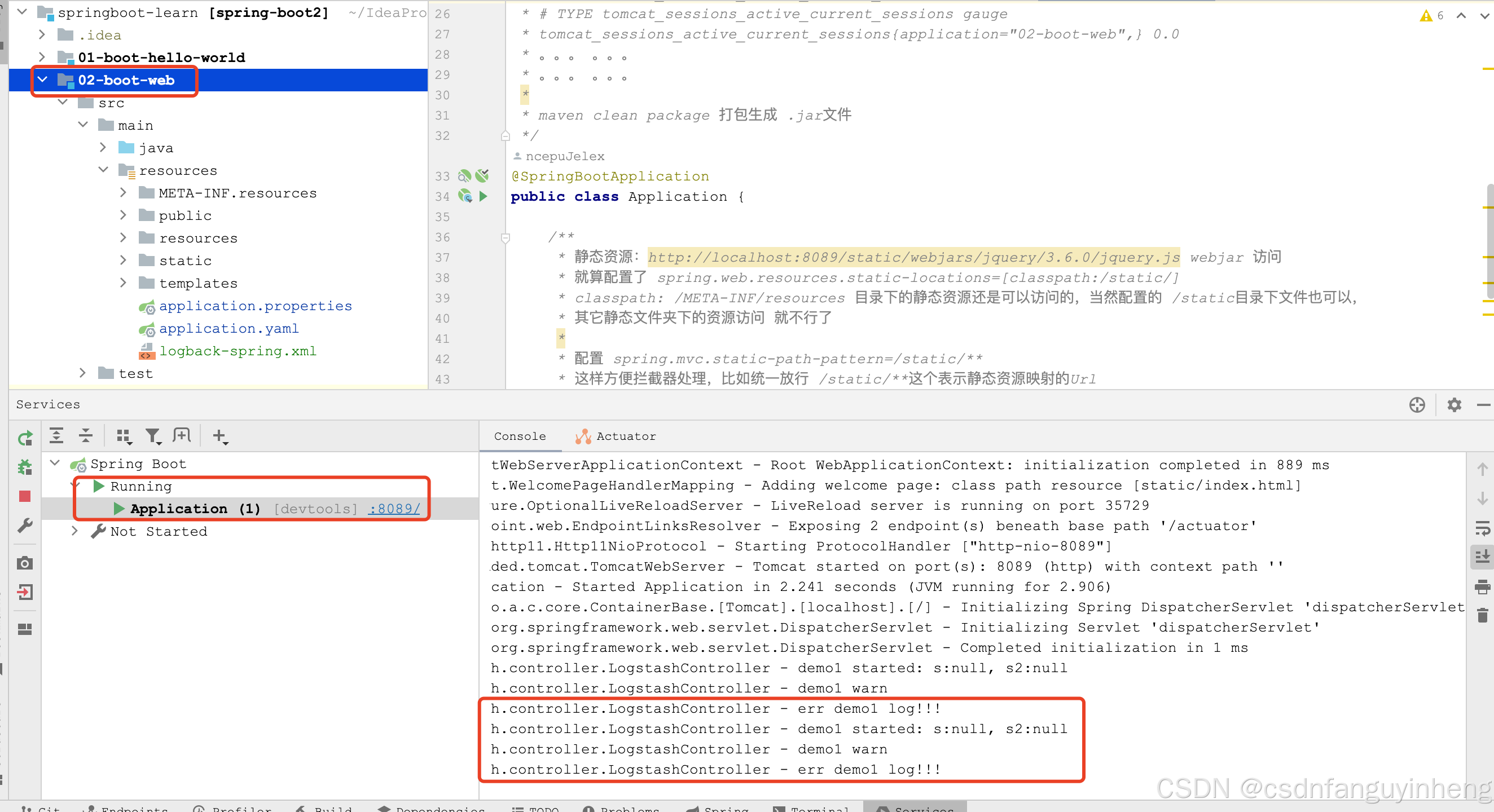Click the Print console output icon
Viewport: 1494px width, 812px height.
(1482, 586)
